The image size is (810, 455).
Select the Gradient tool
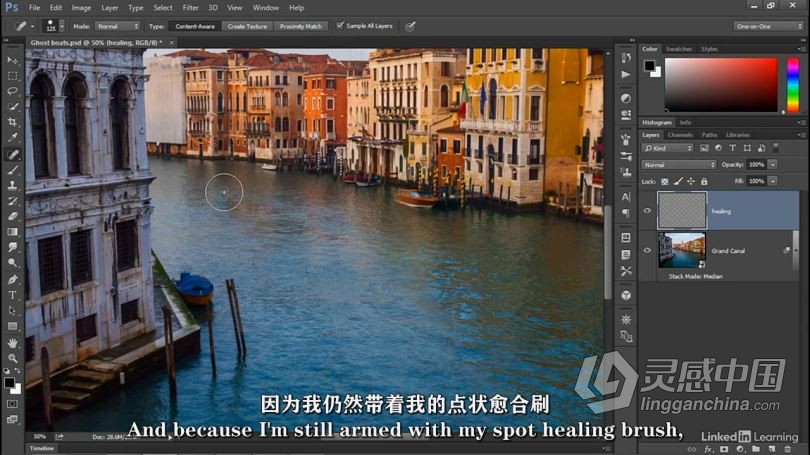coord(12,232)
